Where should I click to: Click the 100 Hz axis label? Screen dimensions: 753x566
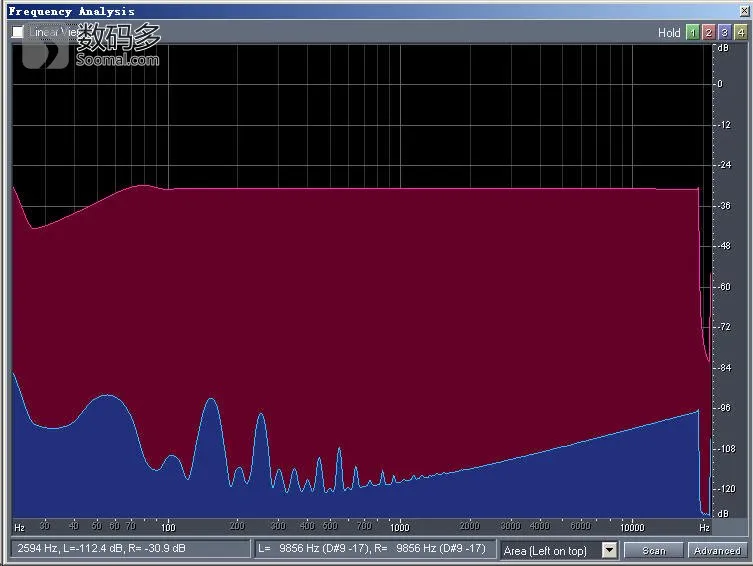168,528
